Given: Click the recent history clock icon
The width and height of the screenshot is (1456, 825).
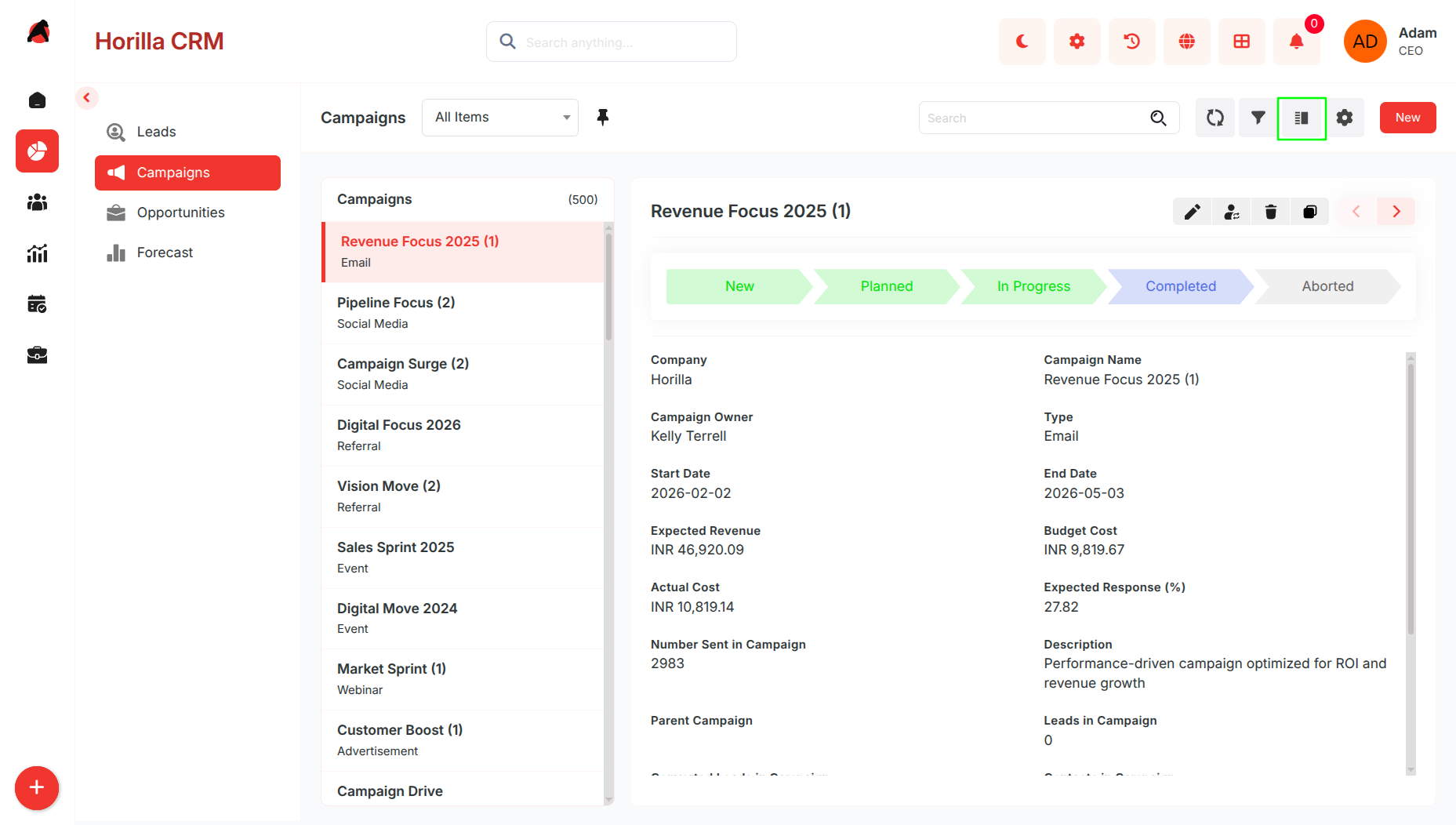Looking at the screenshot, I should tap(1131, 42).
